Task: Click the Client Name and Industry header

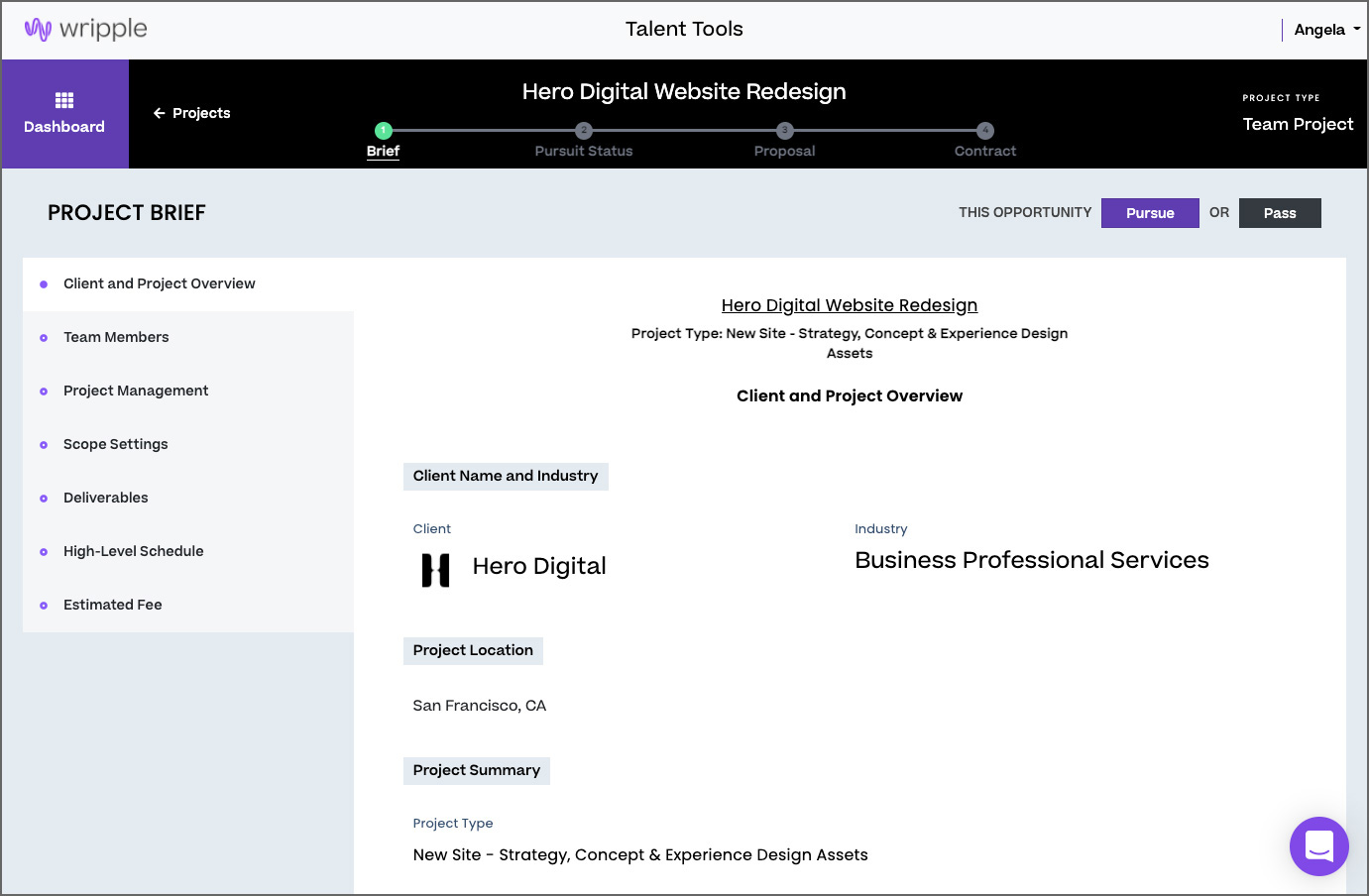Action: pyautogui.click(x=506, y=477)
